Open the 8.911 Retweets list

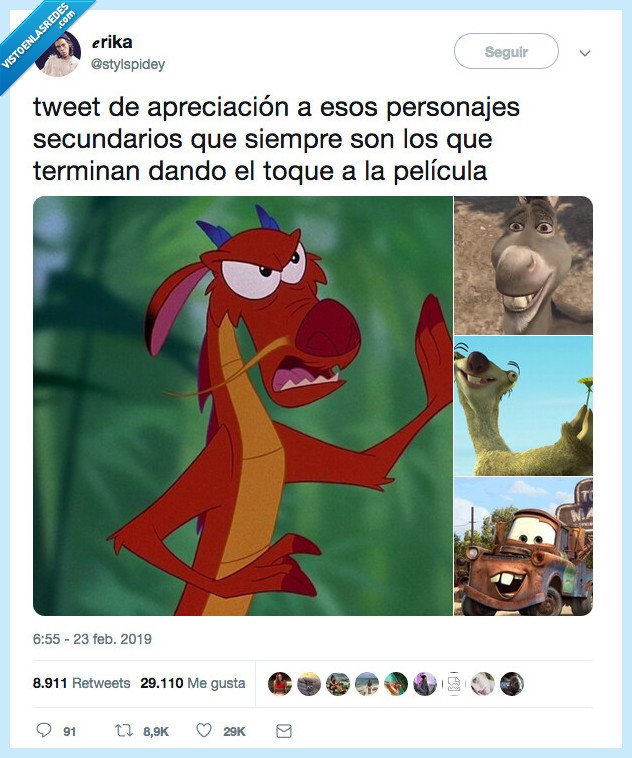82,683
